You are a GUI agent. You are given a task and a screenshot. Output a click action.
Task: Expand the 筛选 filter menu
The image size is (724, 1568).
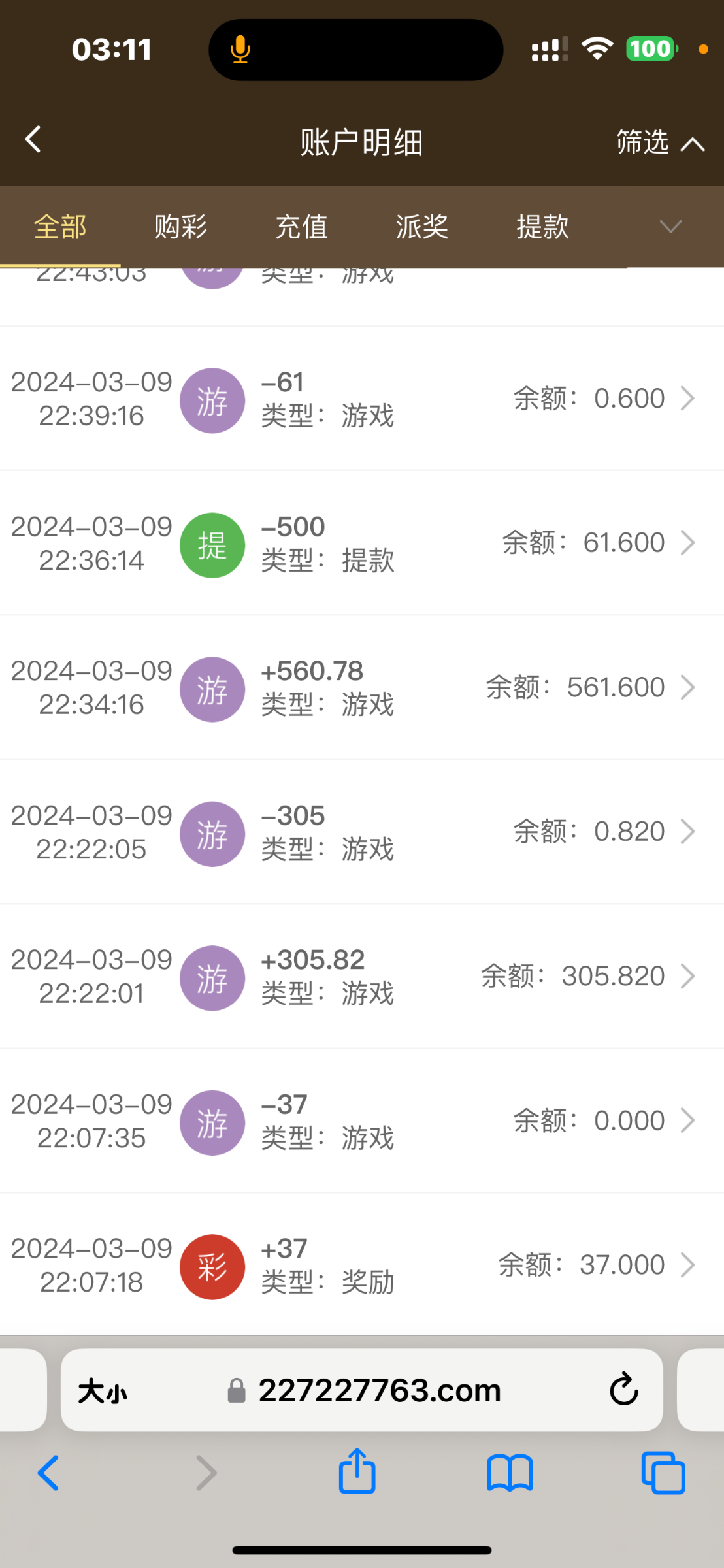tap(660, 142)
